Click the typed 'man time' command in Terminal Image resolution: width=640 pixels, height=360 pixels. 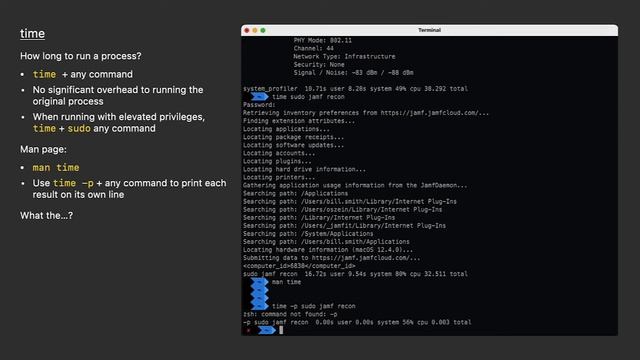point(286,282)
